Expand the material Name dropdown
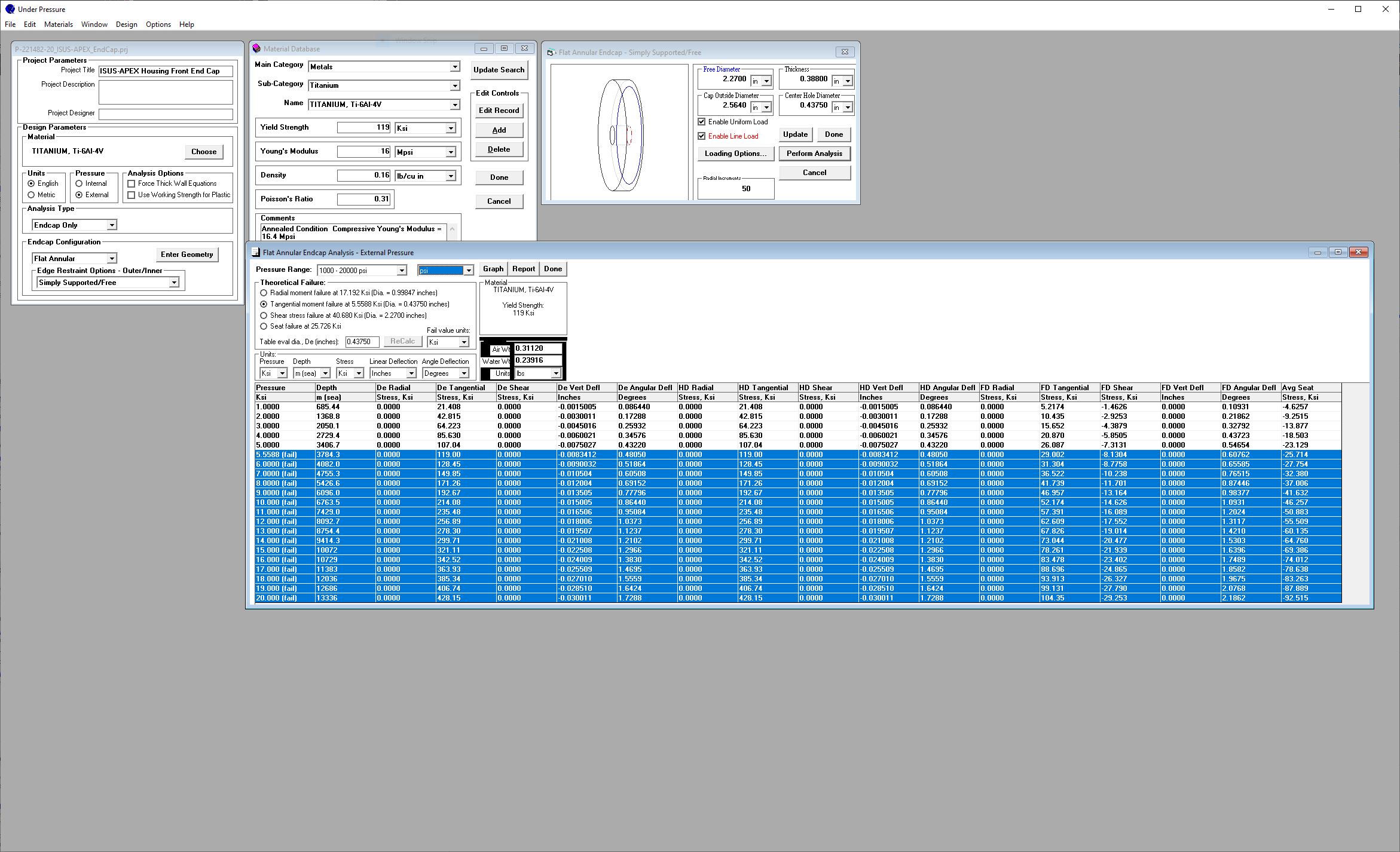Image resolution: width=1400 pixels, height=852 pixels. (x=455, y=105)
